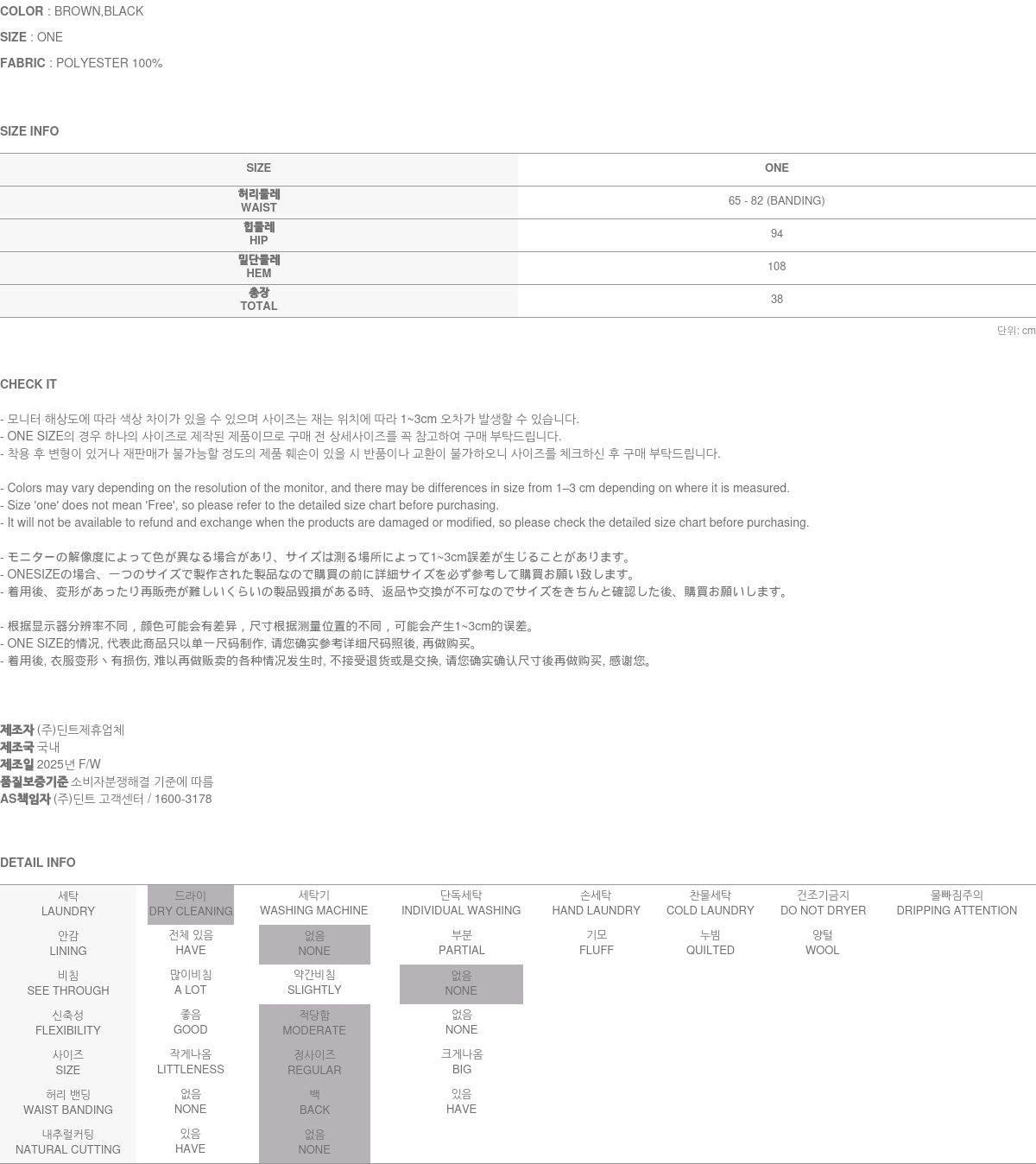The height and width of the screenshot is (1164, 1036).
Task: Select the ONE column header in size table
Action: [x=776, y=168]
